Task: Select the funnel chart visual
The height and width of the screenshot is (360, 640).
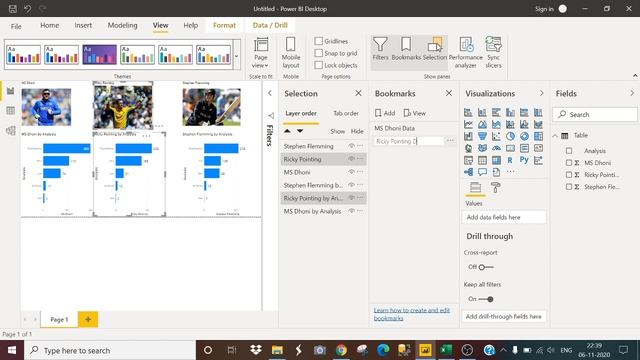Action: 482,136
